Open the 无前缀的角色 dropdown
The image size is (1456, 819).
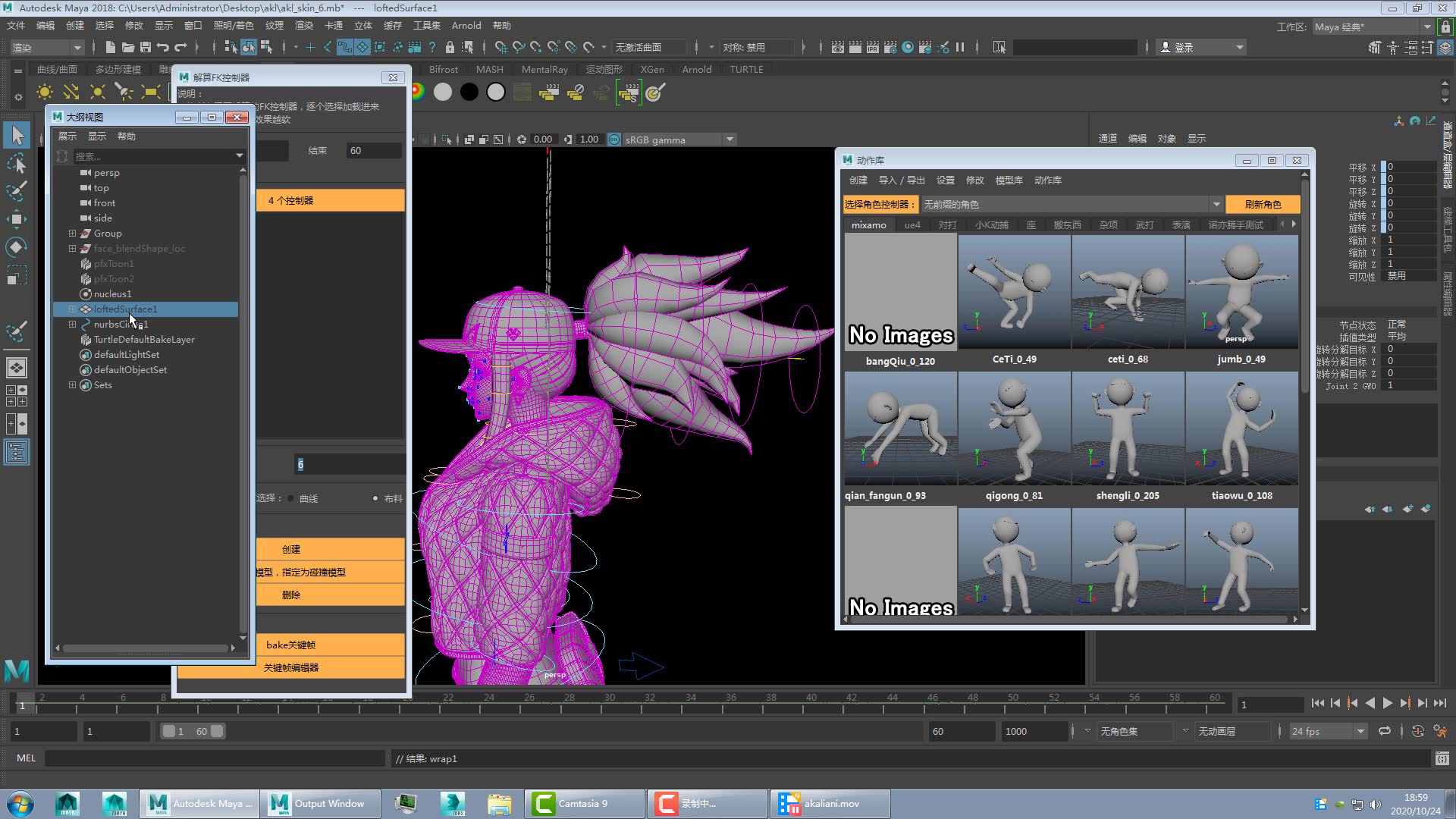click(x=1216, y=205)
